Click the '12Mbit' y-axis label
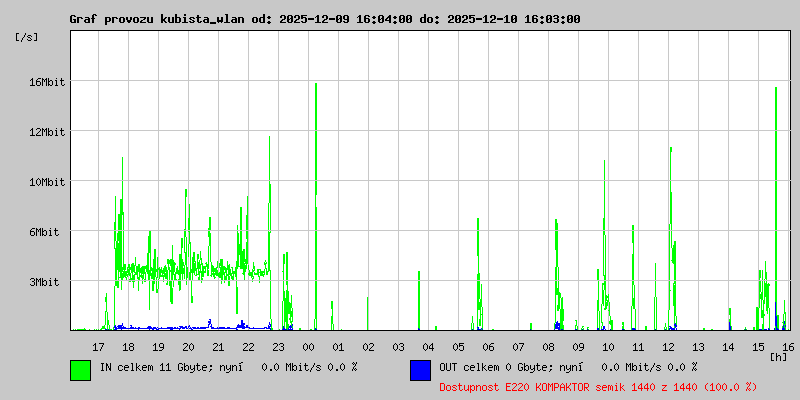 click(x=46, y=132)
